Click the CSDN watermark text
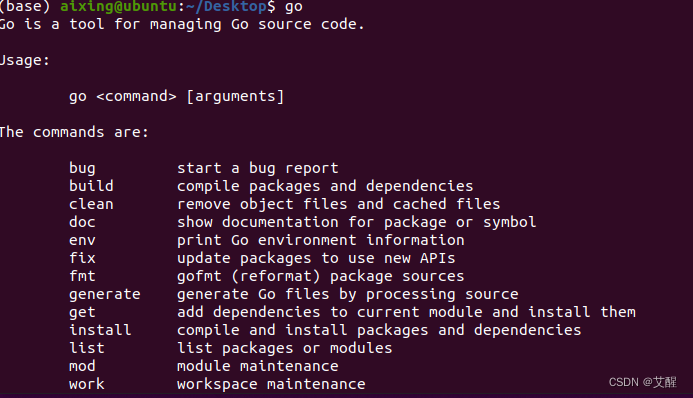 [x=643, y=382]
